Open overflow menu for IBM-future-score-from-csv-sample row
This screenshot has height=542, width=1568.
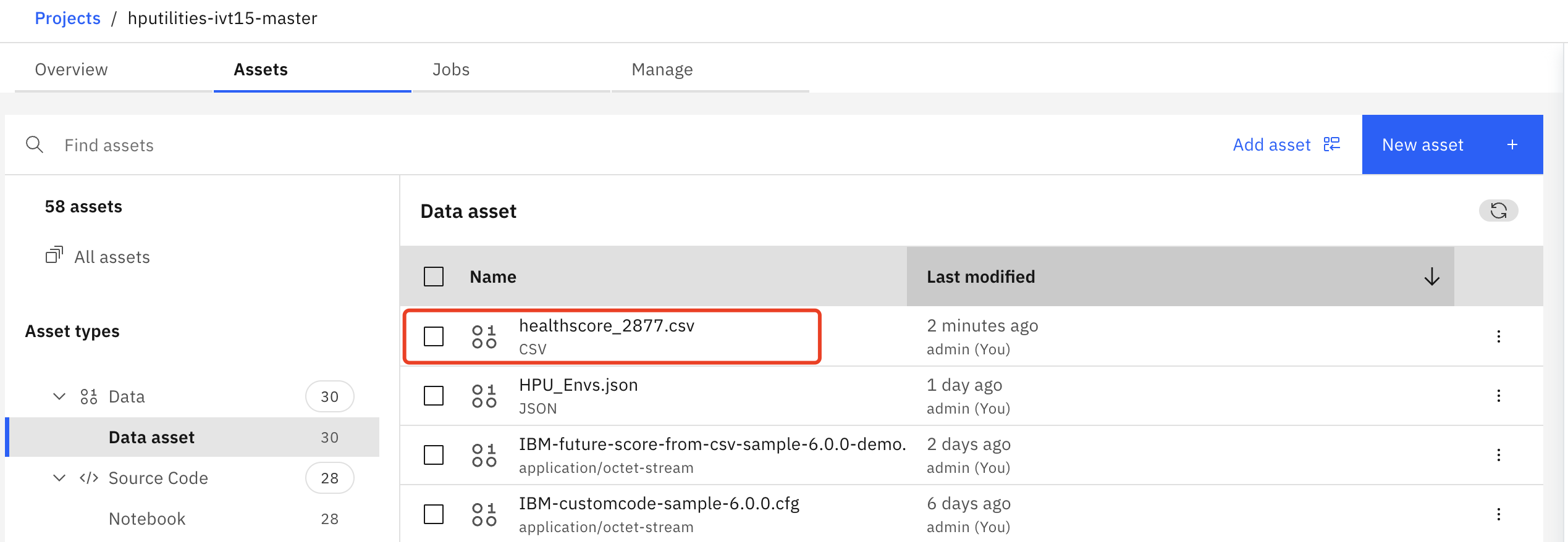(x=1498, y=455)
